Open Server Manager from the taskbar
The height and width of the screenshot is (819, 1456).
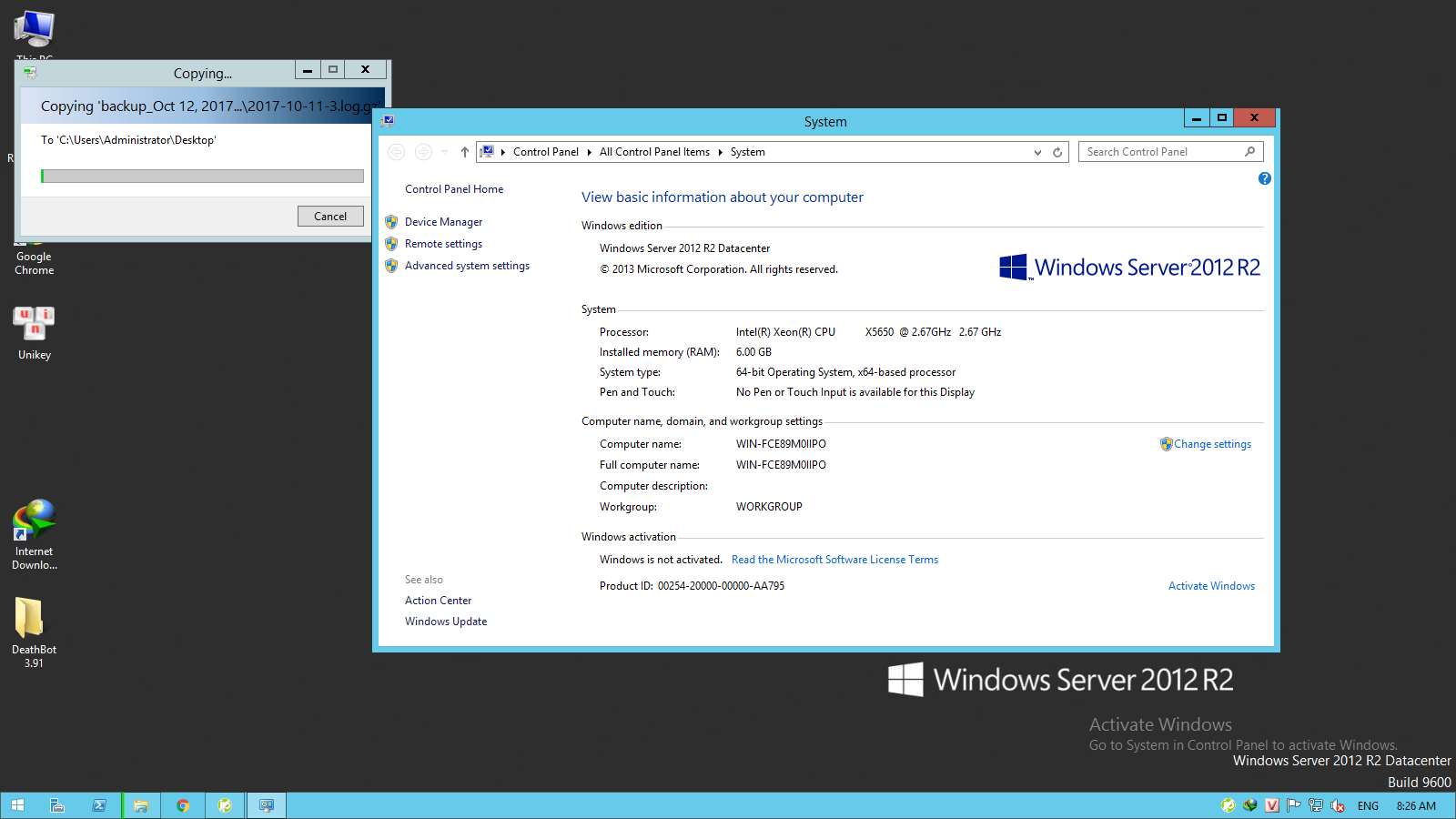[57, 805]
